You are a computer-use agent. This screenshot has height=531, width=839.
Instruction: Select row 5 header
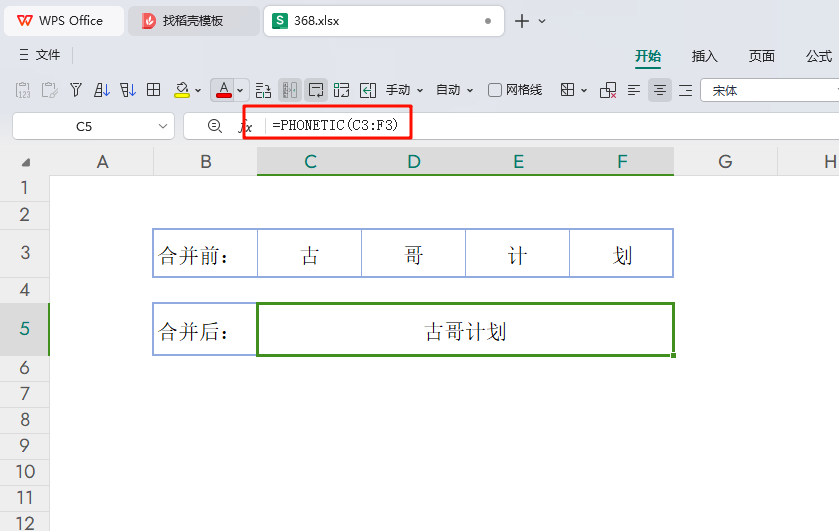coord(25,329)
